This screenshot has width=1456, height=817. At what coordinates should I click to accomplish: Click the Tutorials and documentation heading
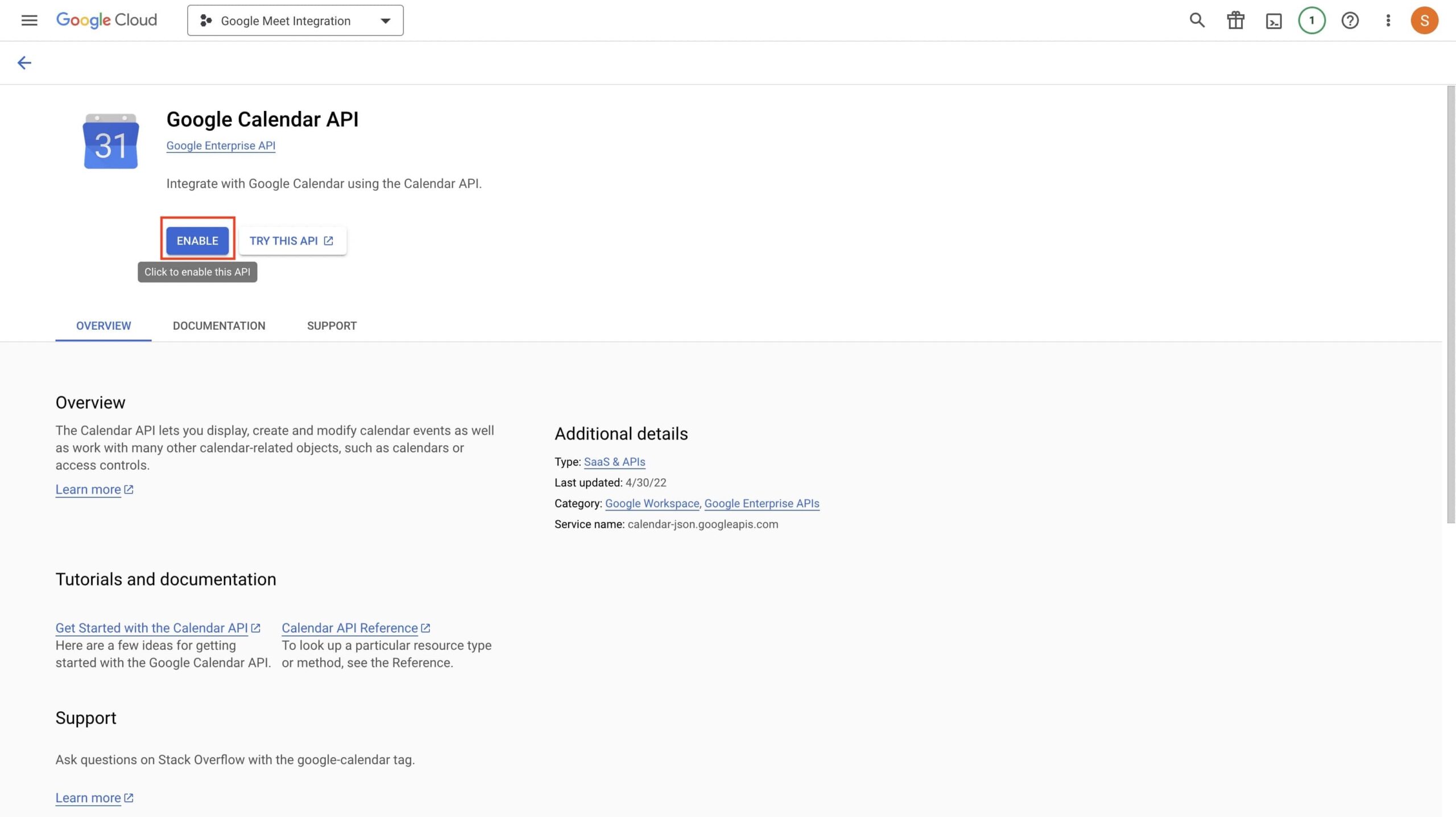(x=166, y=579)
